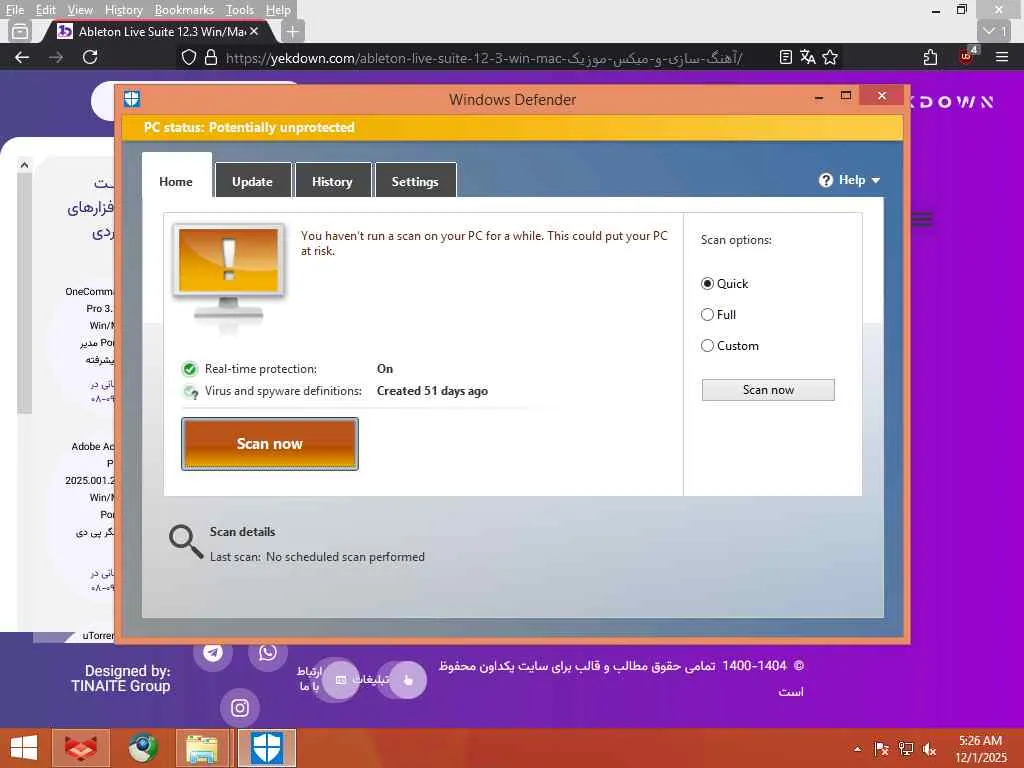Open Firefox hamburger application menu
This screenshot has height=768, width=1024.
(x=1002, y=57)
